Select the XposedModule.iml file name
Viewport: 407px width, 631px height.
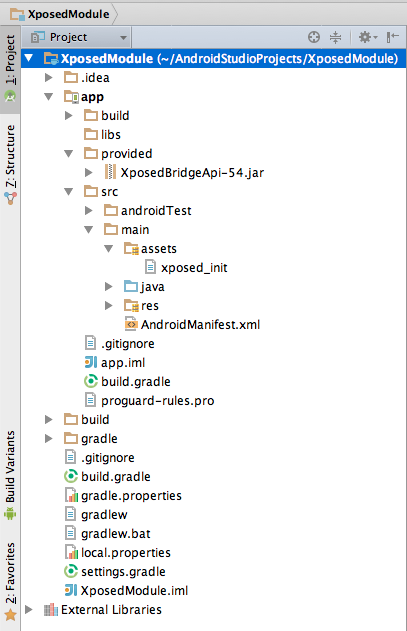[134, 590]
